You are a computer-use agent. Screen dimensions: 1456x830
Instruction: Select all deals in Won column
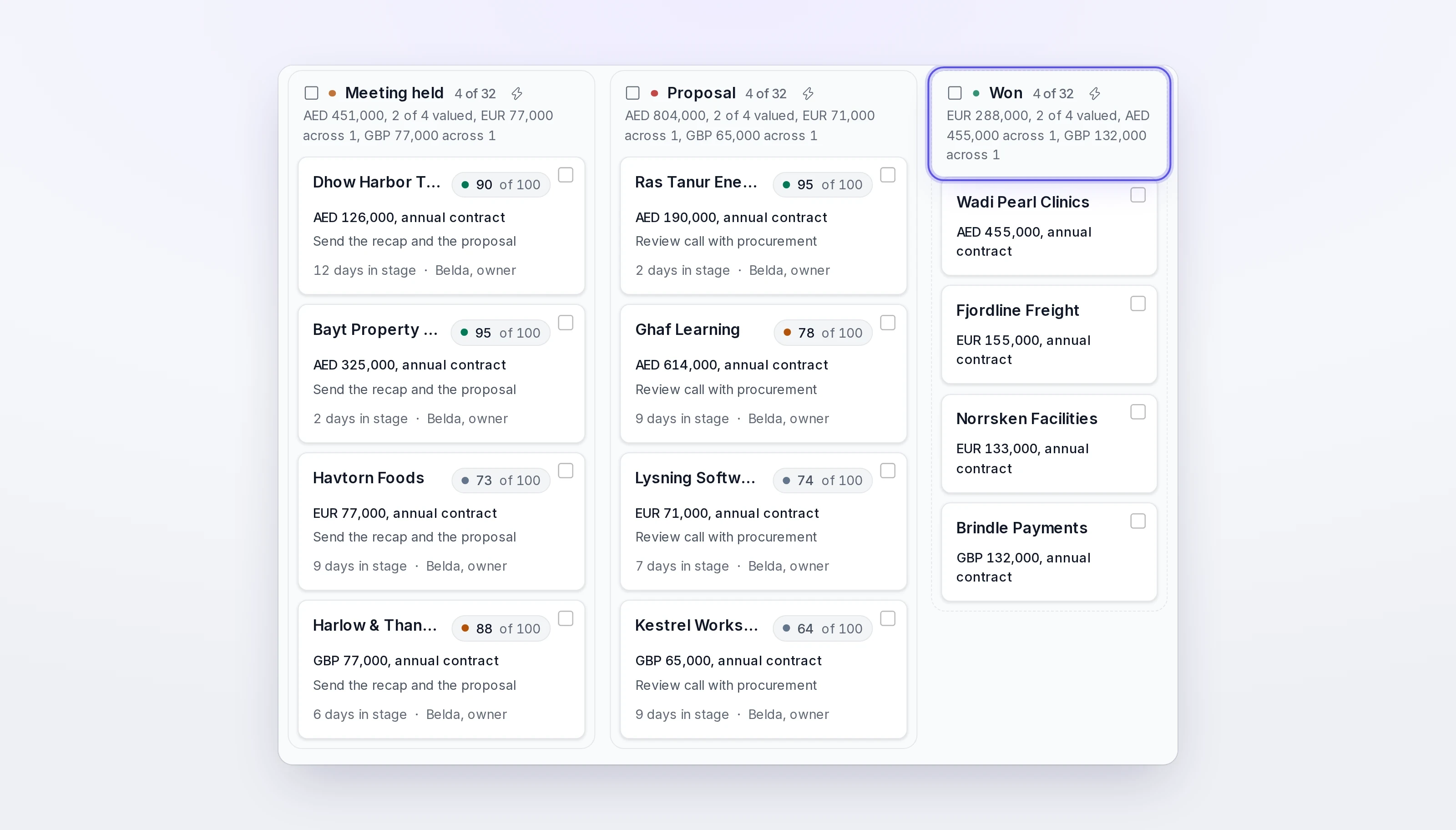(955, 93)
